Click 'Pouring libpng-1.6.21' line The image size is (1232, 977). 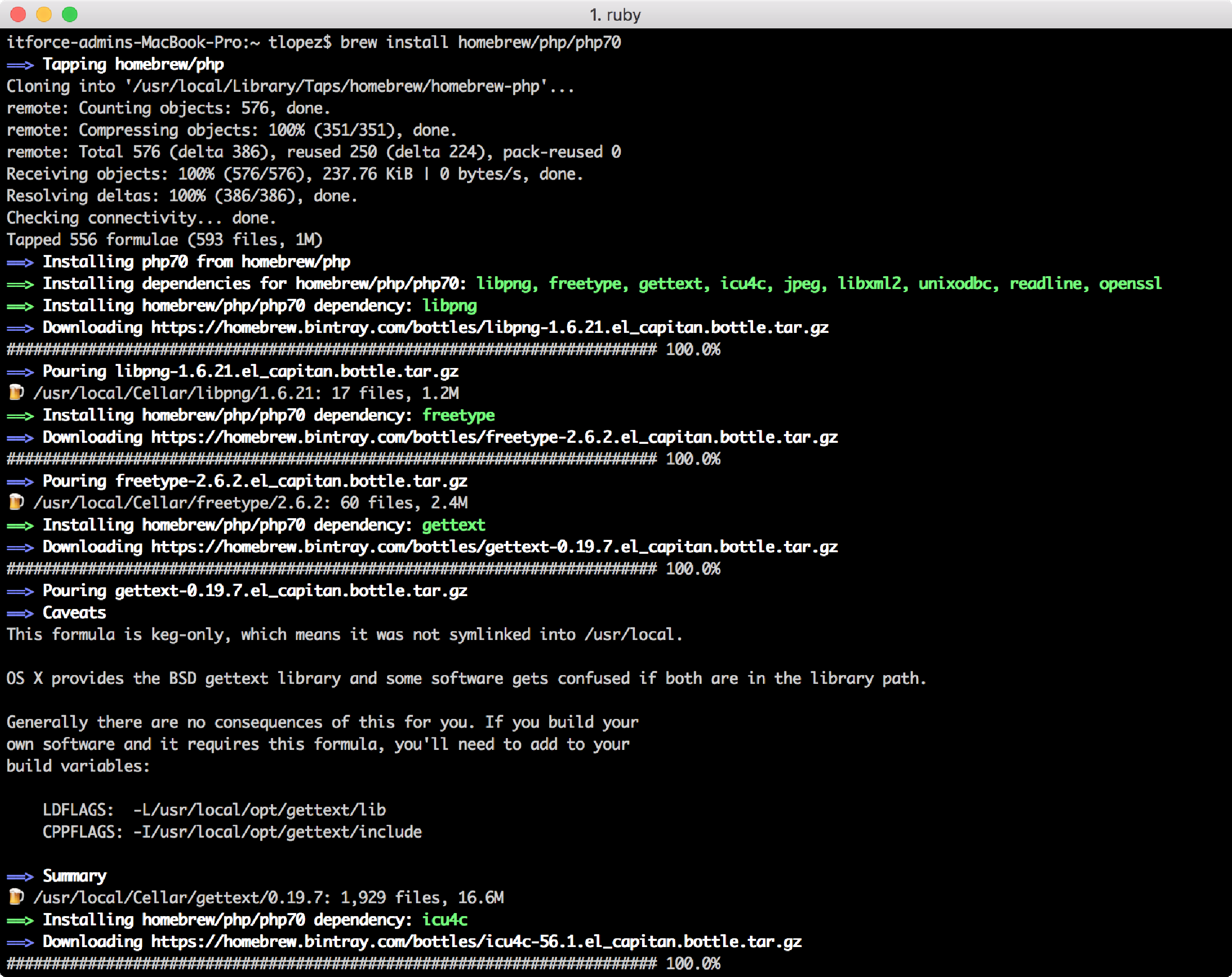[250, 372]
